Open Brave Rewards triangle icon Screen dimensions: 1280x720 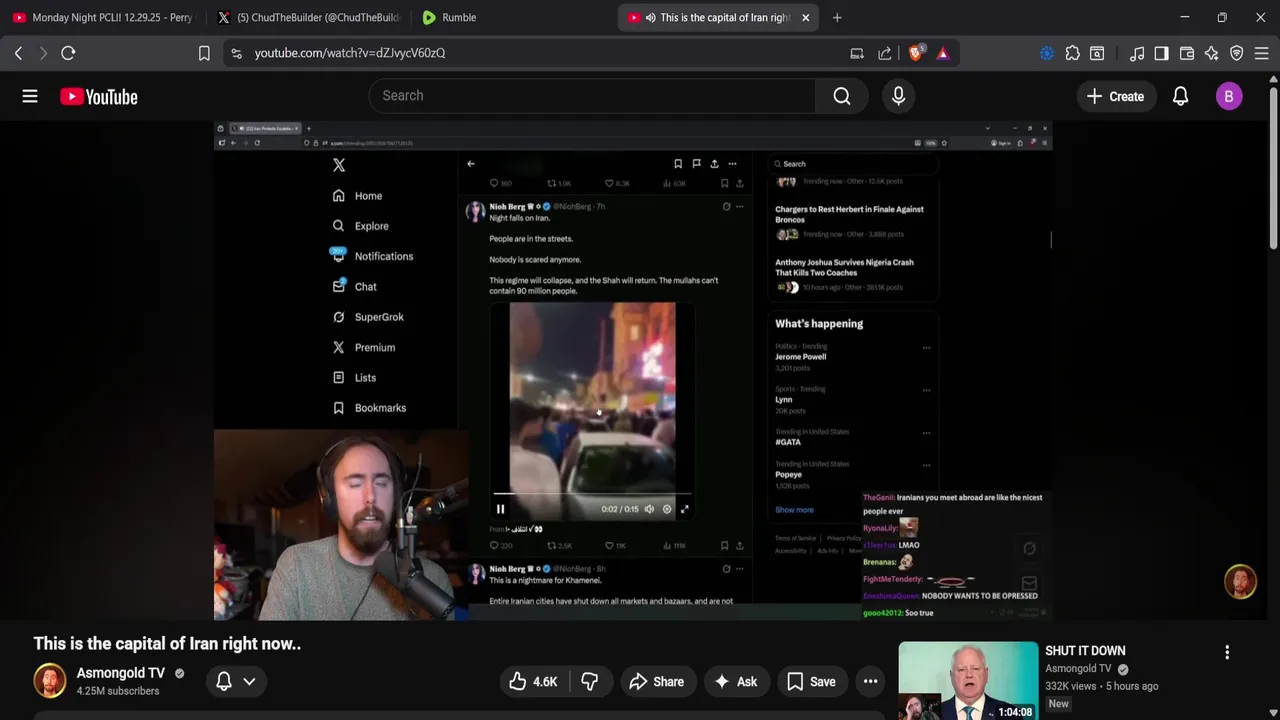943,53
